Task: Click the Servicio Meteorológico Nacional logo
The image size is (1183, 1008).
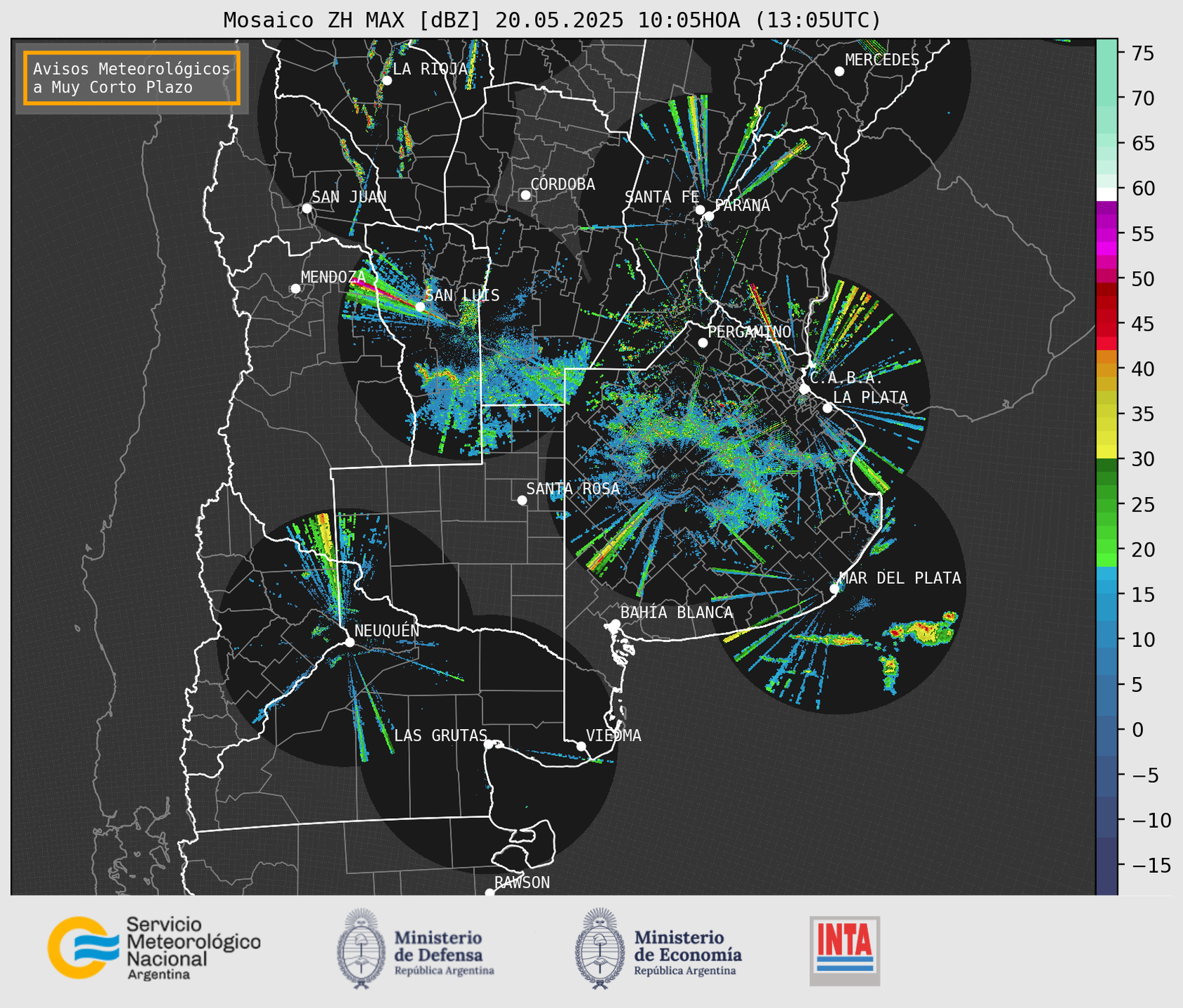Action: pyautogui.click(x=154, y=948)
